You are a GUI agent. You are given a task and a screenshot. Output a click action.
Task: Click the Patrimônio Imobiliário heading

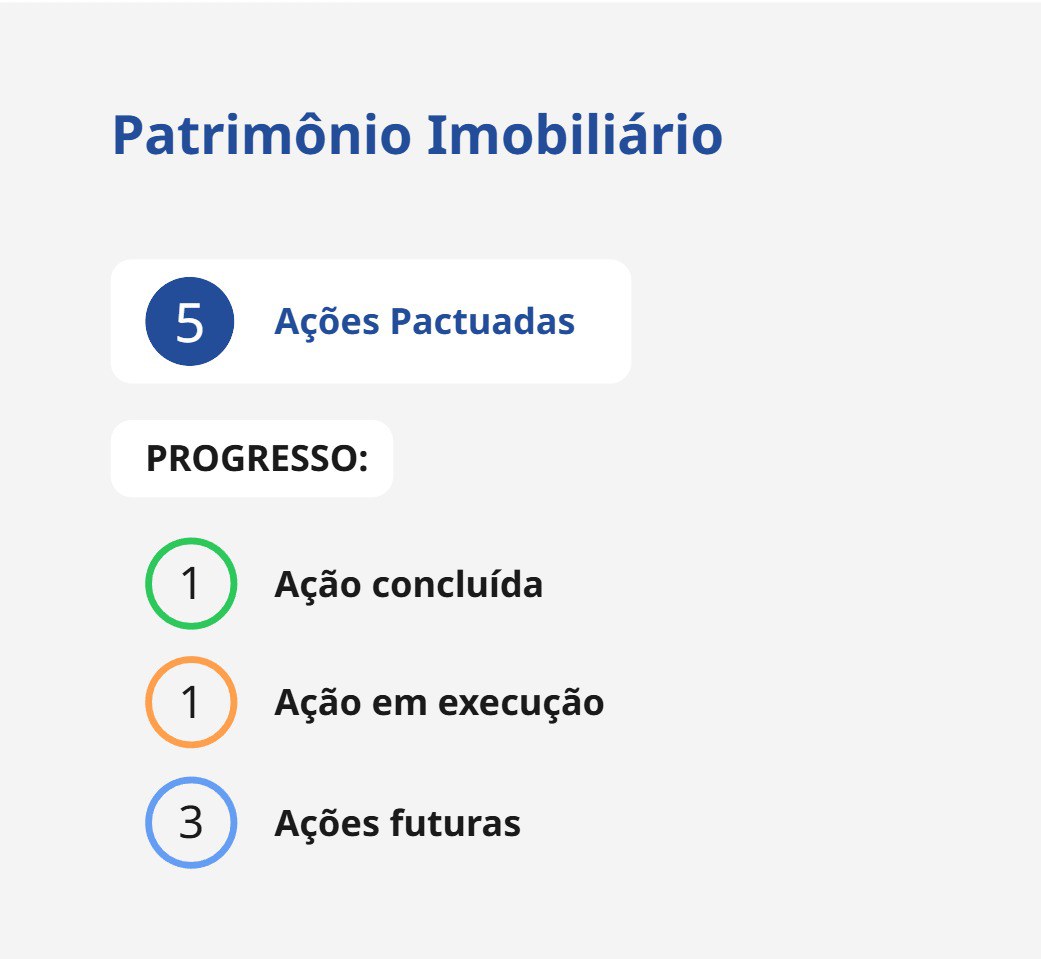pyautogui.click(x=417, y=135)
